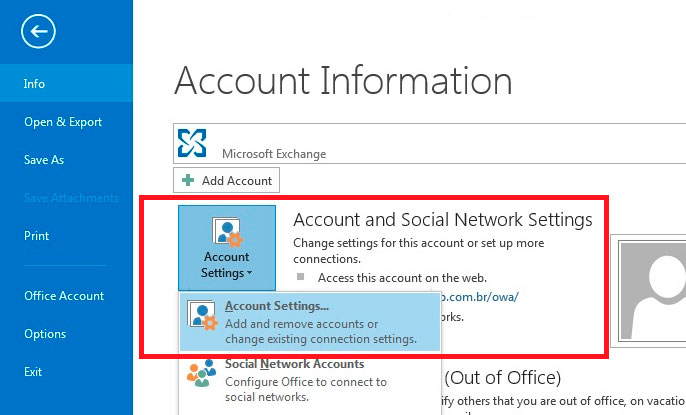This screenshot has width=686, height=415.
Task: Open the Info tab in sidebar
Action: (x=66, y=83)
